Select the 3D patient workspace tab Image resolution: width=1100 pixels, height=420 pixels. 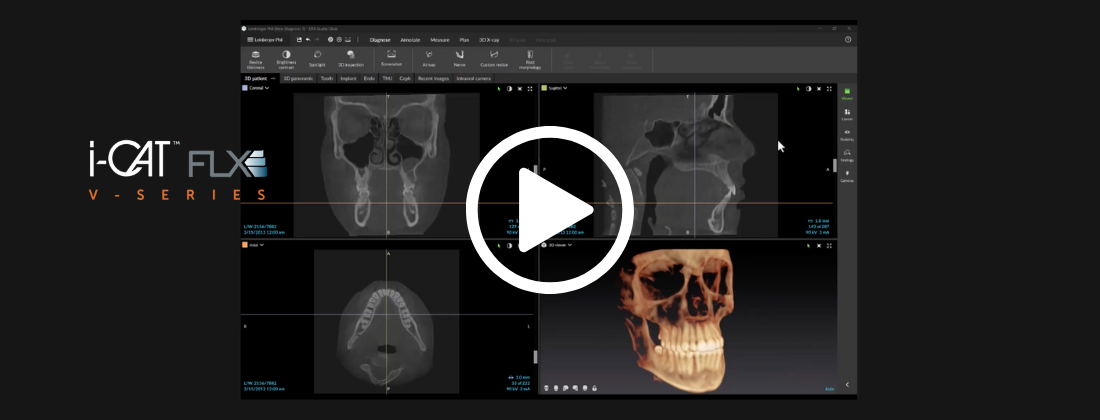point(256,79)
